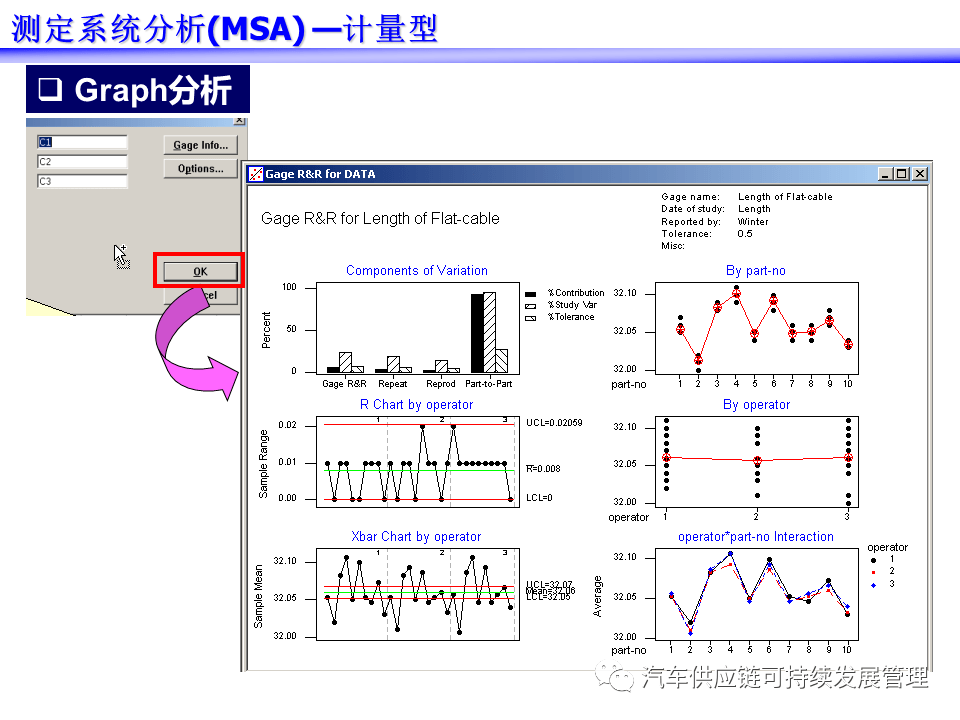Select the Xbar Chart by operator title
Viewport: 960px width, 720px height.
pyautogui.click(x=416, y=536)
